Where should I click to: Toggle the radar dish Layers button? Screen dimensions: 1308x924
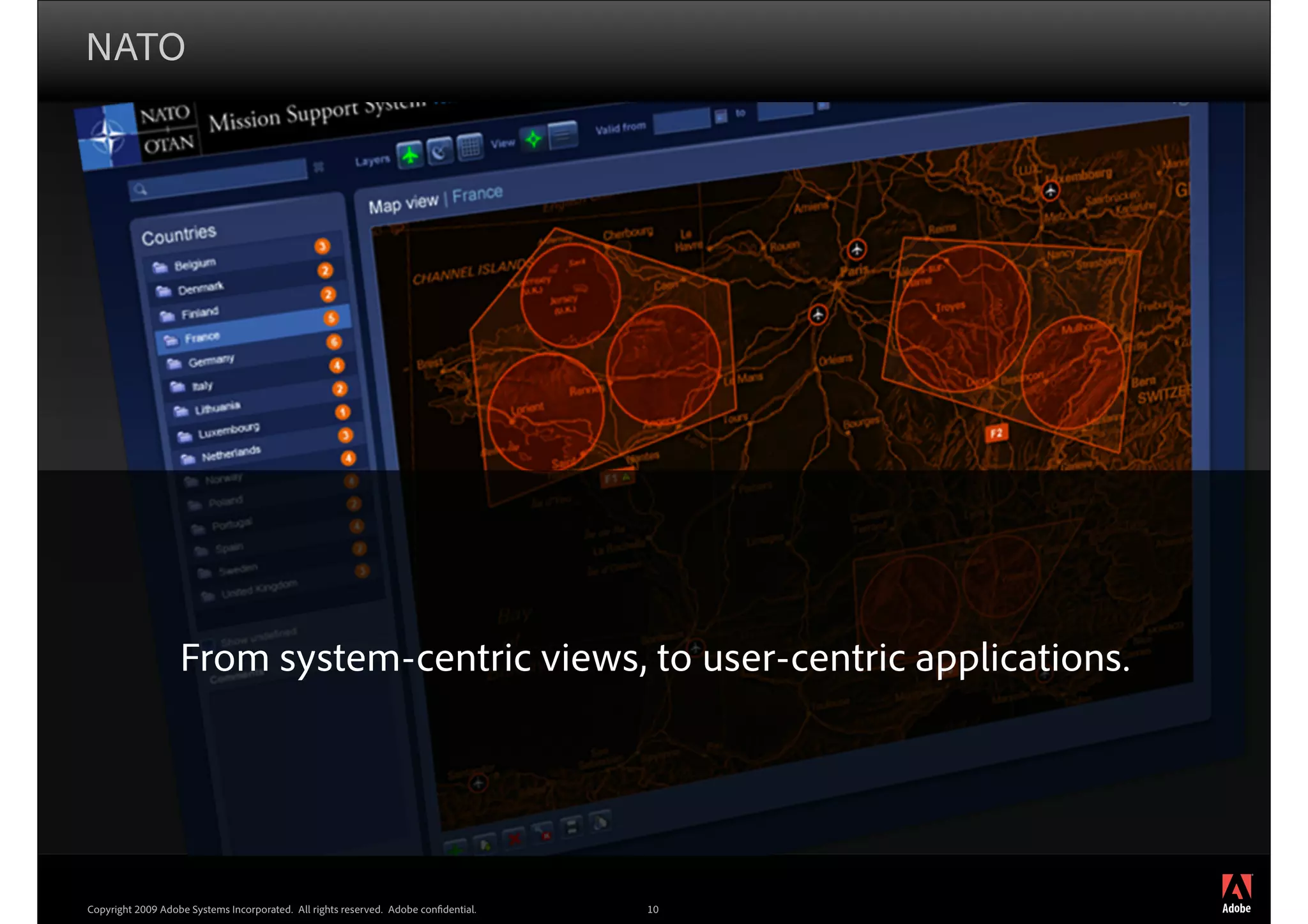440,151
